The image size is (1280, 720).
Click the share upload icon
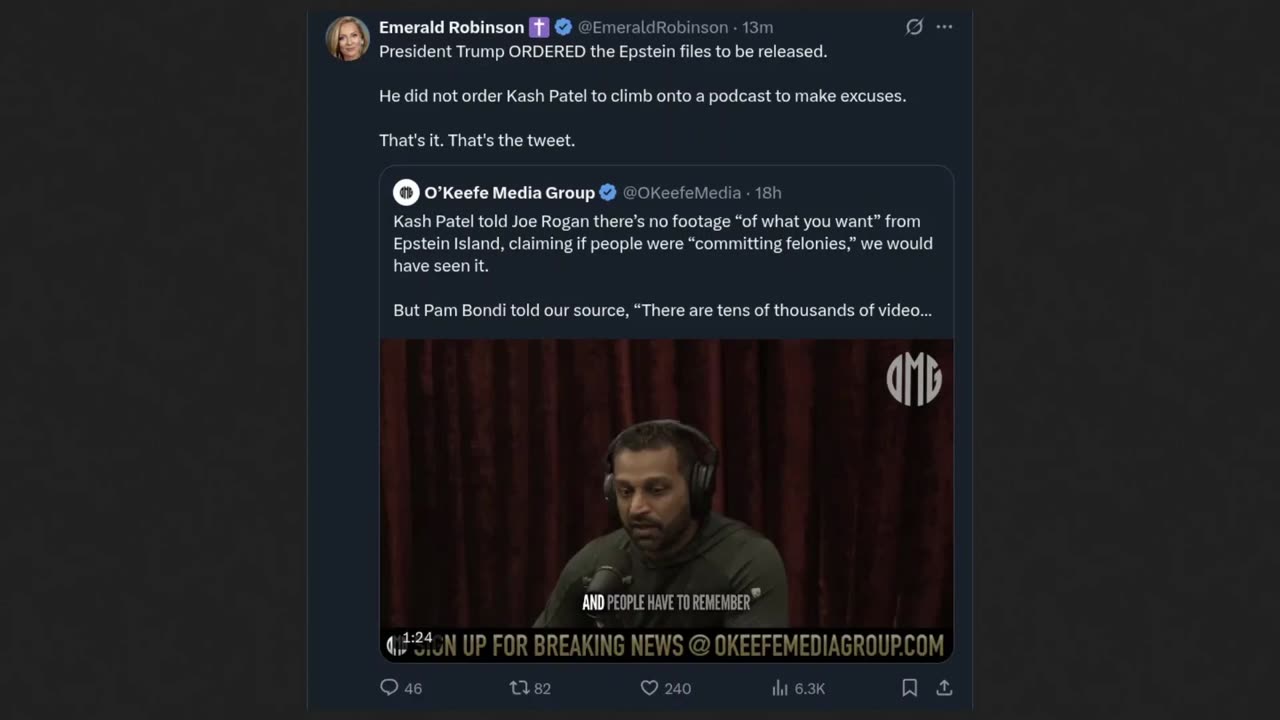coord(944,688)
